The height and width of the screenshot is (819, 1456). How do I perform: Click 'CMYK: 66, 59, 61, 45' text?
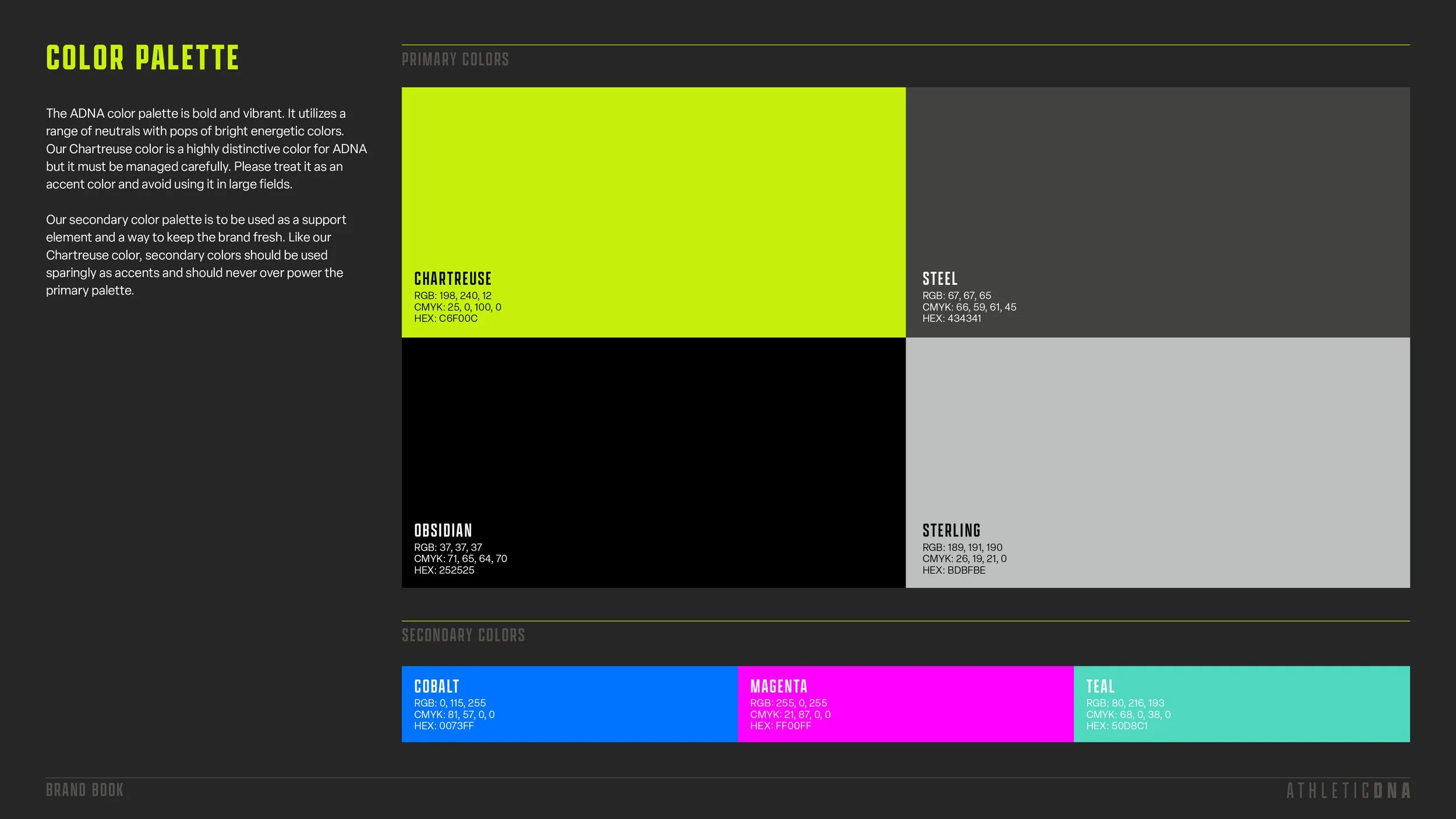969,307
